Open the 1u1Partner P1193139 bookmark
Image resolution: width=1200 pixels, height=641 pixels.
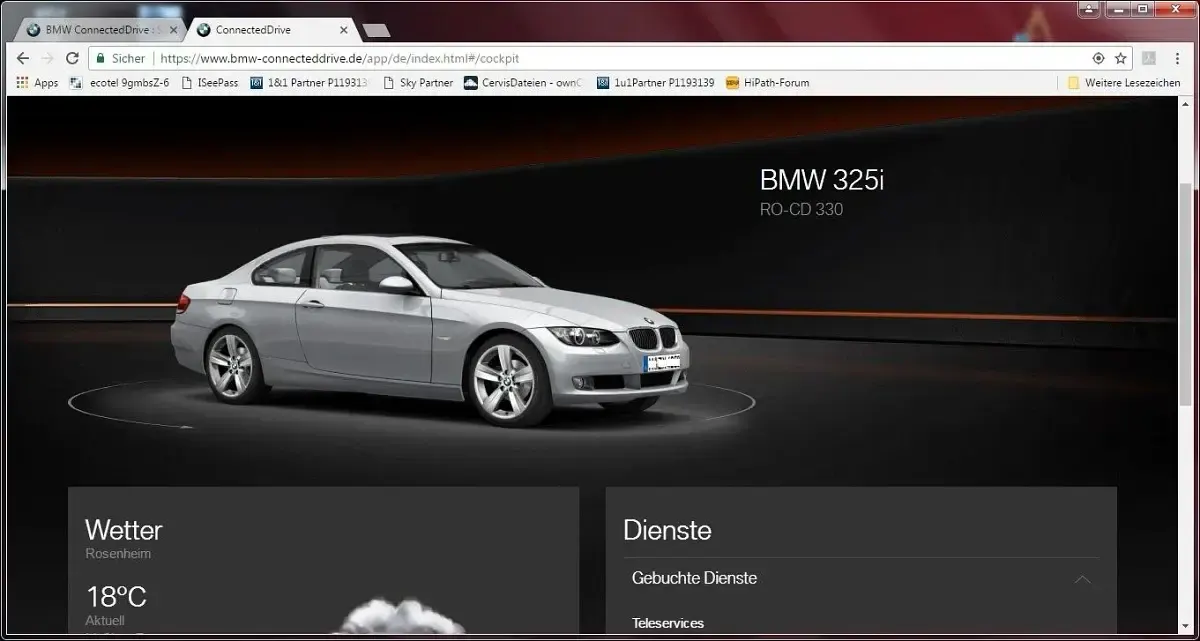pyautogui.click(x=655, y=83)
